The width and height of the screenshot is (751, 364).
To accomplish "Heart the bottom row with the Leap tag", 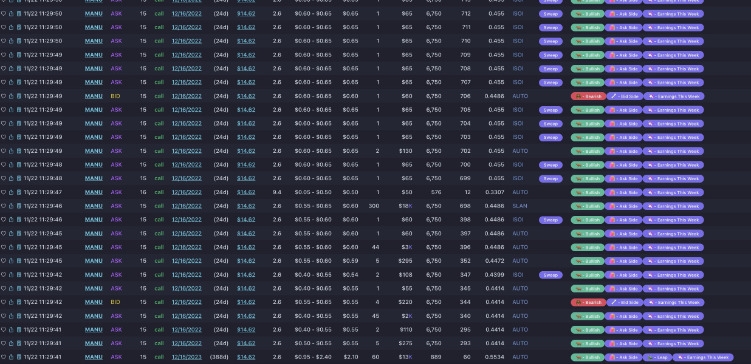I will 3,357.
